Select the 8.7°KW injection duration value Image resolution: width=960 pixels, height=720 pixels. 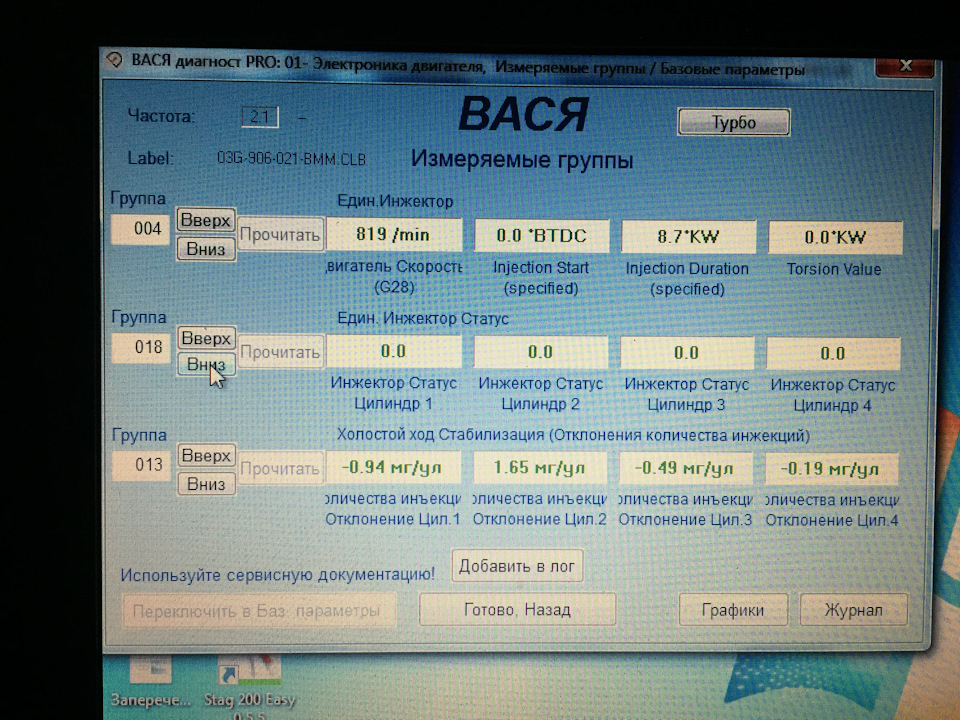pos(688,236)
